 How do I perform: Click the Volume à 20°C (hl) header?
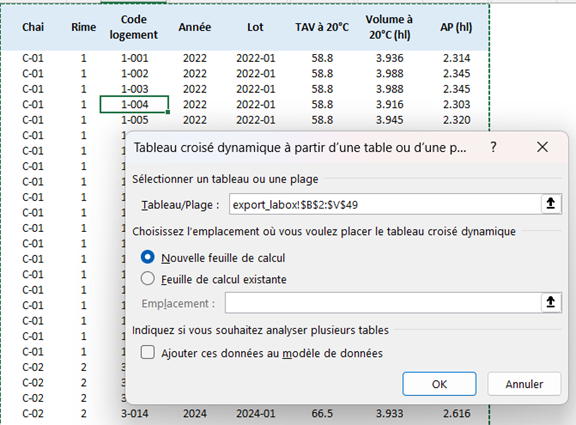(389, 27)
